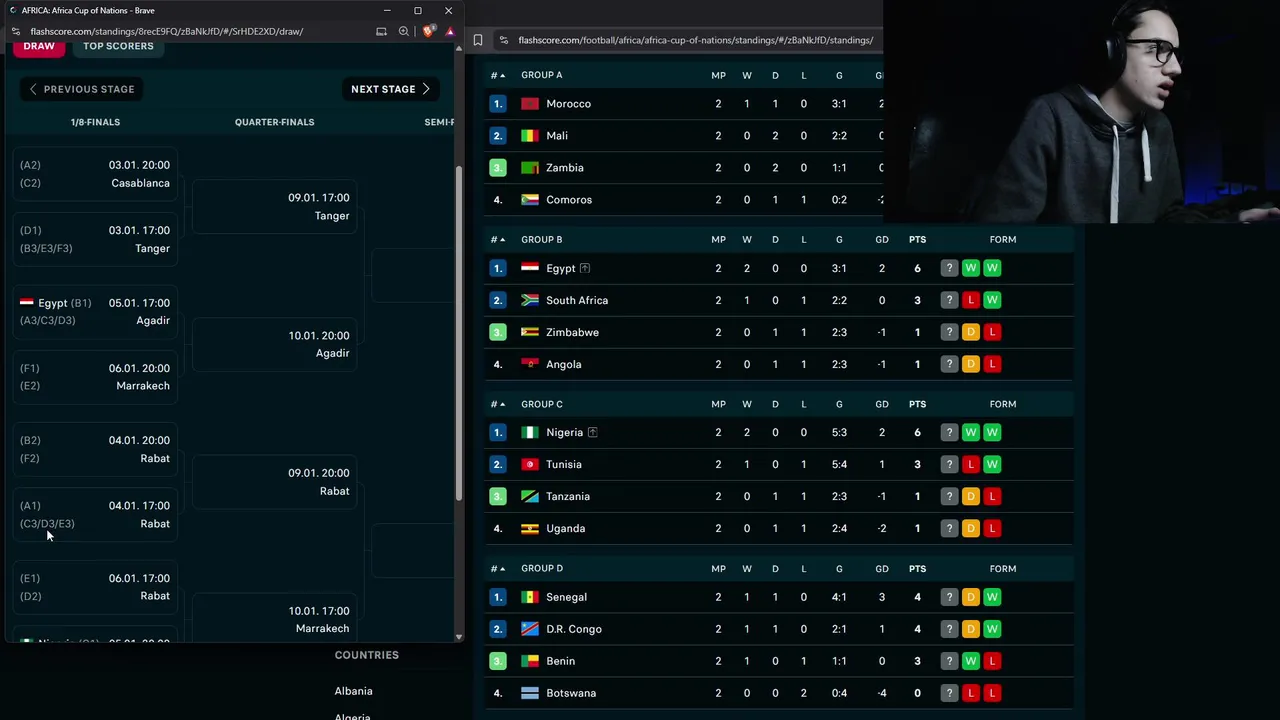
Task: Open the Nigeria team link
Action: pos(564,432)
